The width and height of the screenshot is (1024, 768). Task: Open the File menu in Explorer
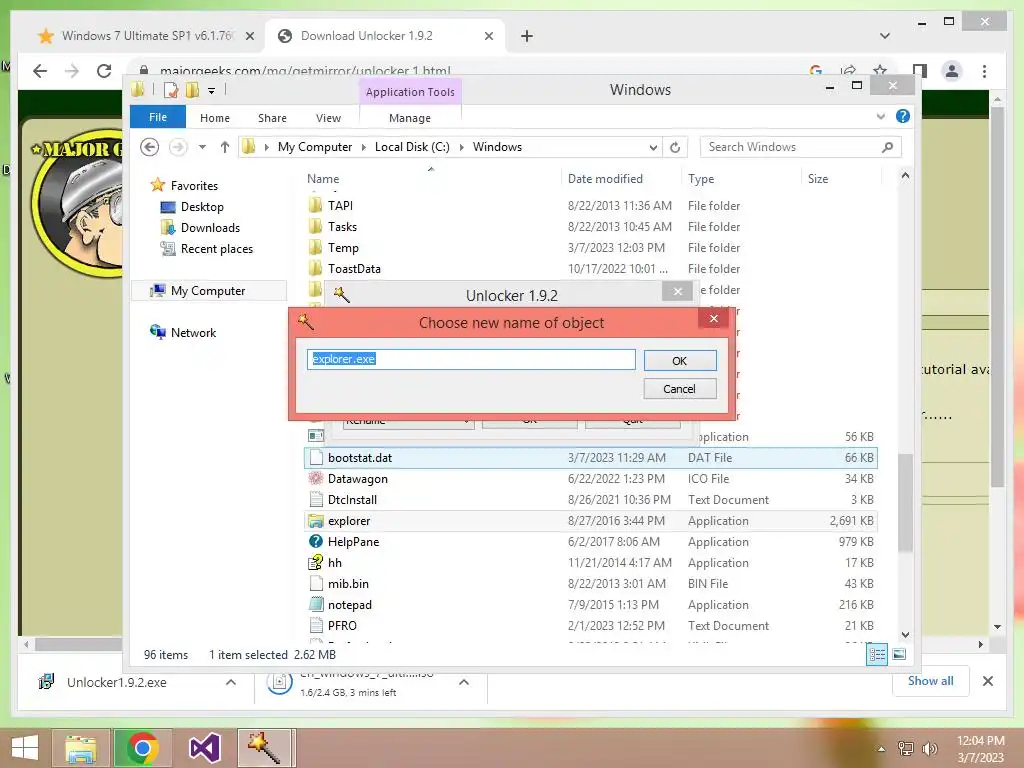pos(157,118)
